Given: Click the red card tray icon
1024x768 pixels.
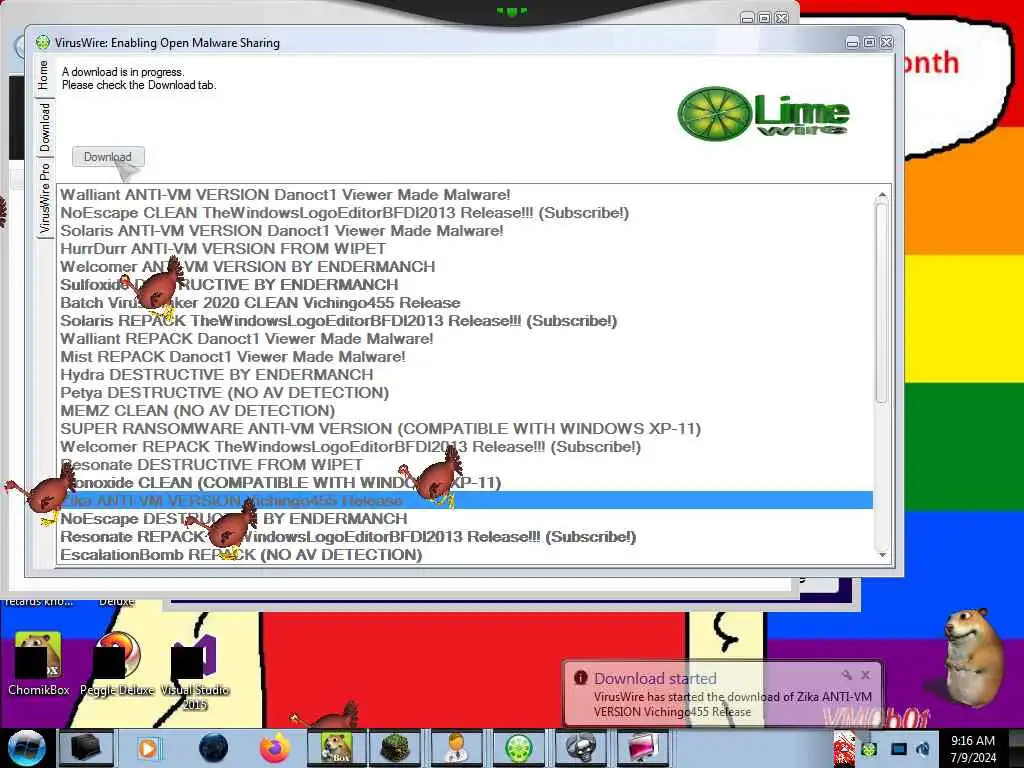Looking at the screenshot, I should pyautogui.click(x=844, y=749).
